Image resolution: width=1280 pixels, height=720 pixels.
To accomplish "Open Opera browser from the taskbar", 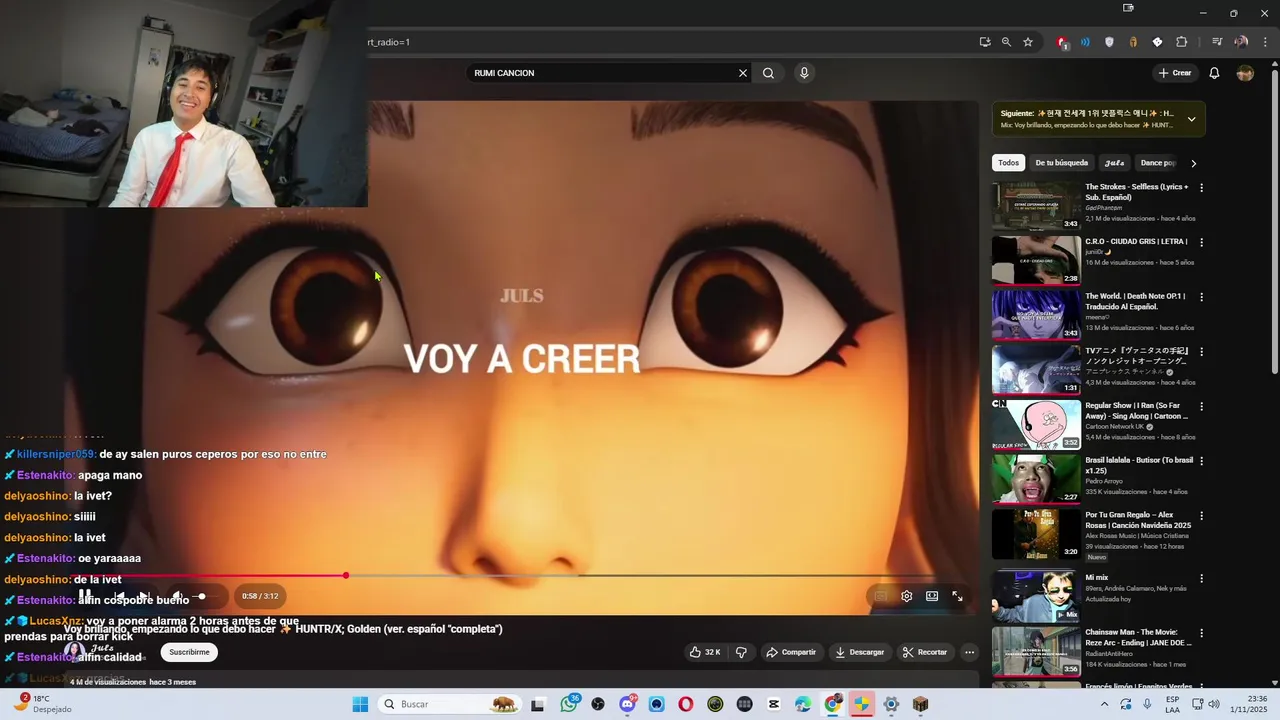I will pyautogui.click(x=686, y=704).
